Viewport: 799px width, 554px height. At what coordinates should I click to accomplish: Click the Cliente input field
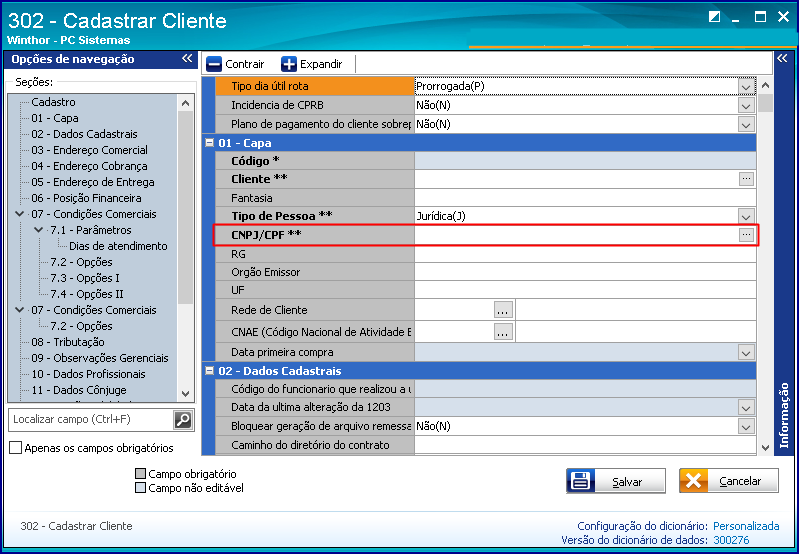[x=576, y=179]
